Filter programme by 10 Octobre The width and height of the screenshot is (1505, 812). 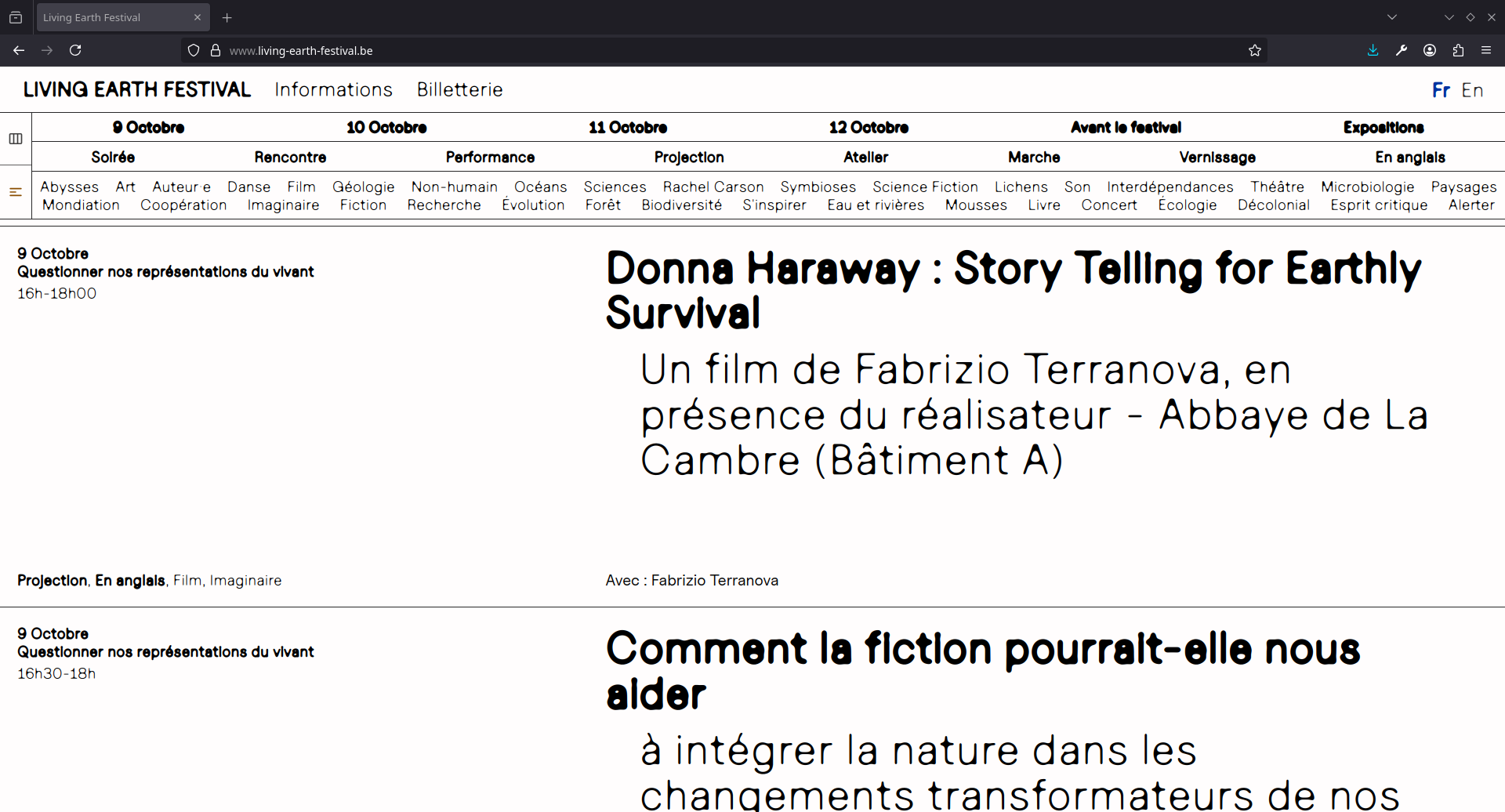[386, 127]
